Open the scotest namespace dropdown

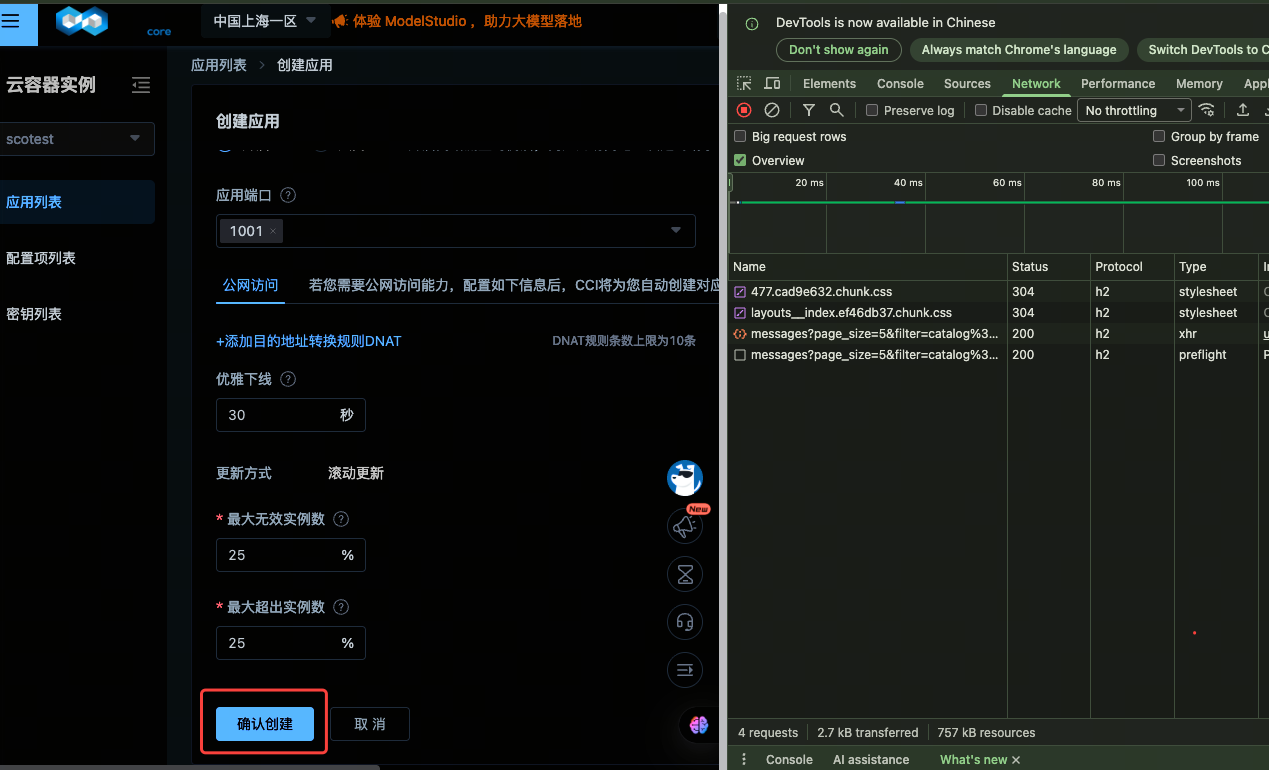pos(78,139)
